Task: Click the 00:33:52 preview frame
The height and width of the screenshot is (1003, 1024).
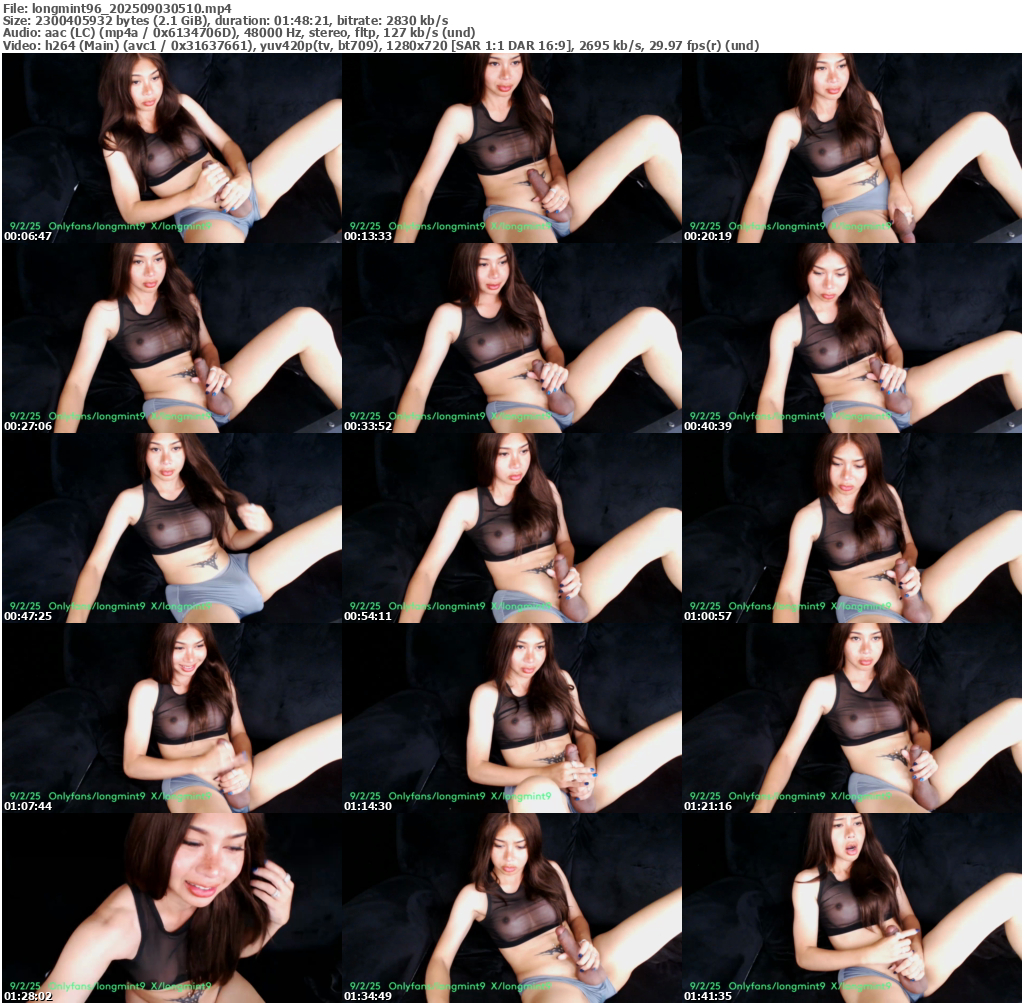Action: 511,337
